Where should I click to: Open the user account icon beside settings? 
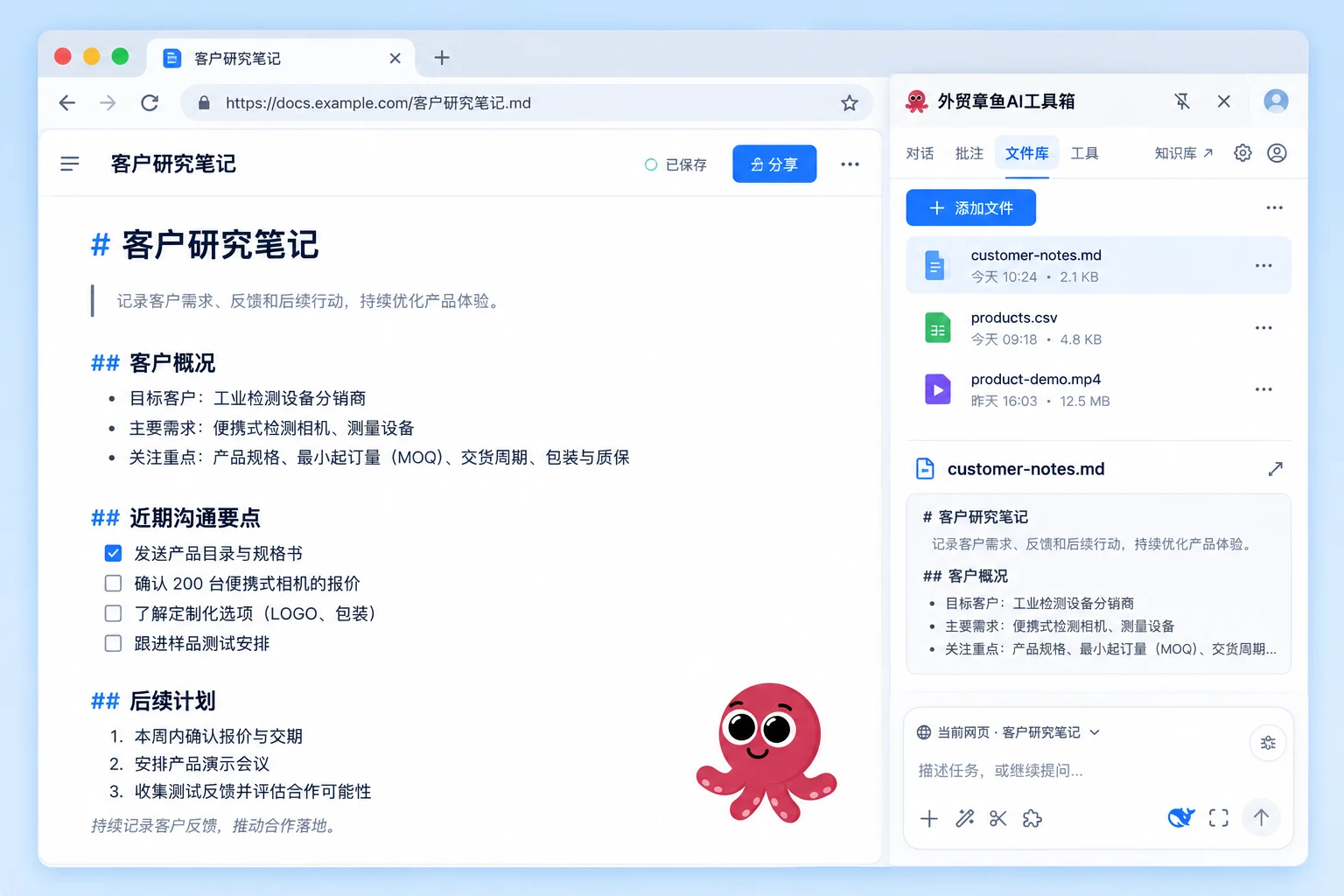[x=1277, y=153]
